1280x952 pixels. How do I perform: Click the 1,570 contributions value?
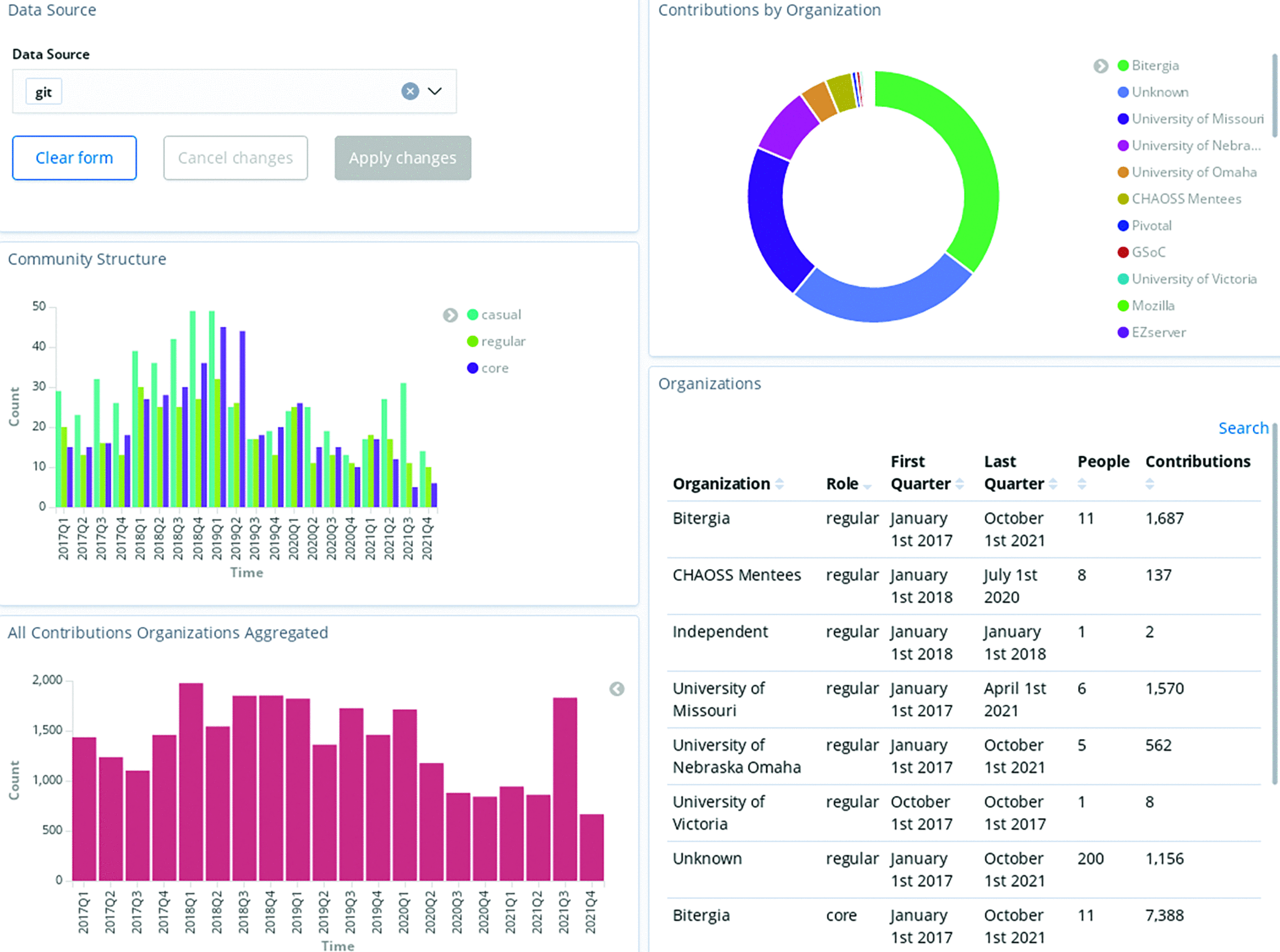click(1164, 688)
